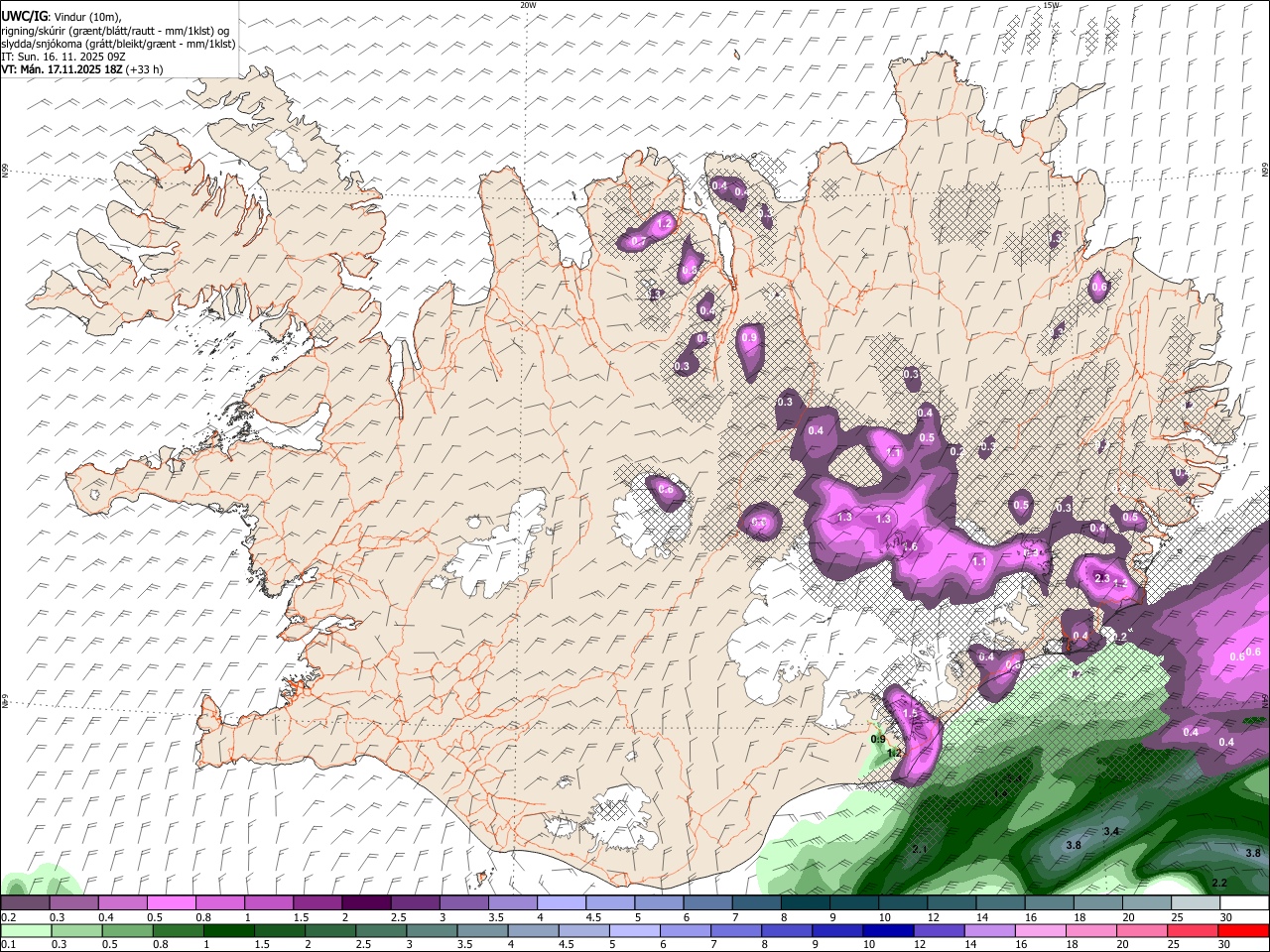Pick upper legend swatch between 1 and 1.5
1270x952 pixels.
click(x=269, y=903)
